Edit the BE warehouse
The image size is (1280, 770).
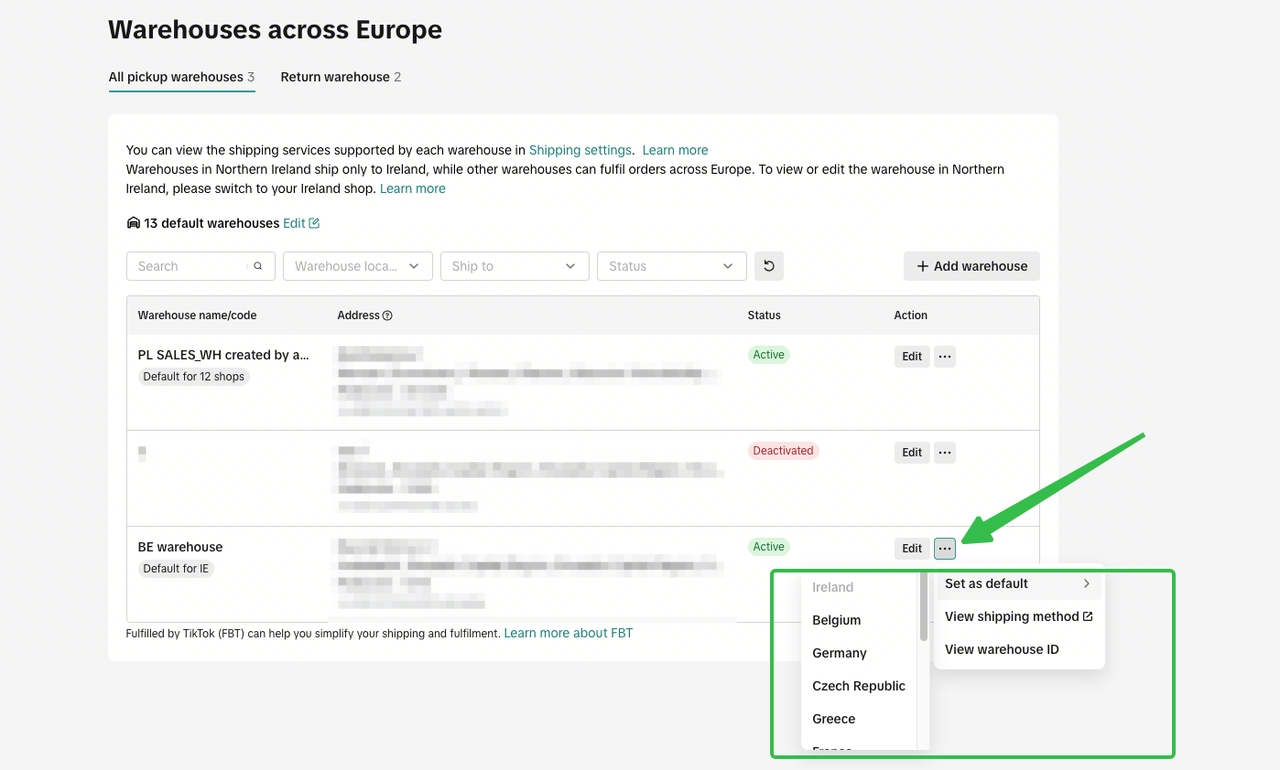(x=912, y=548)
